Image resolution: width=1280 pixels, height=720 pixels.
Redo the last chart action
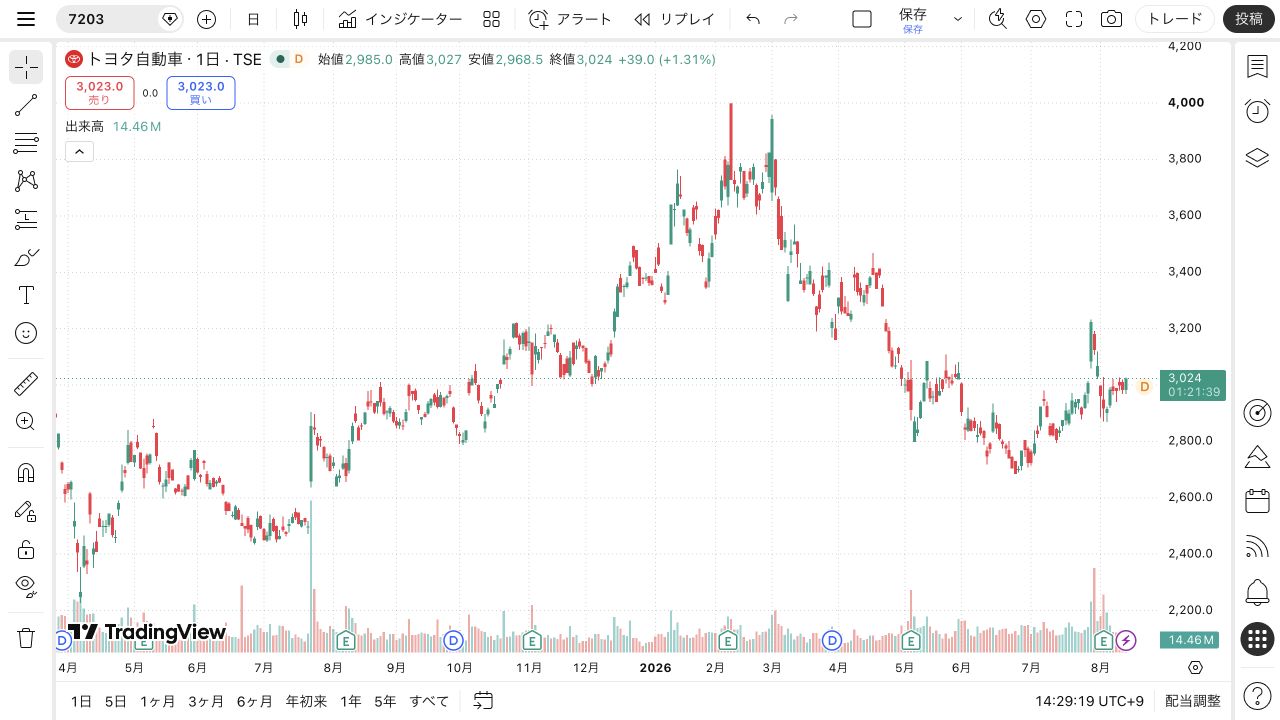(x=791, y=19)
